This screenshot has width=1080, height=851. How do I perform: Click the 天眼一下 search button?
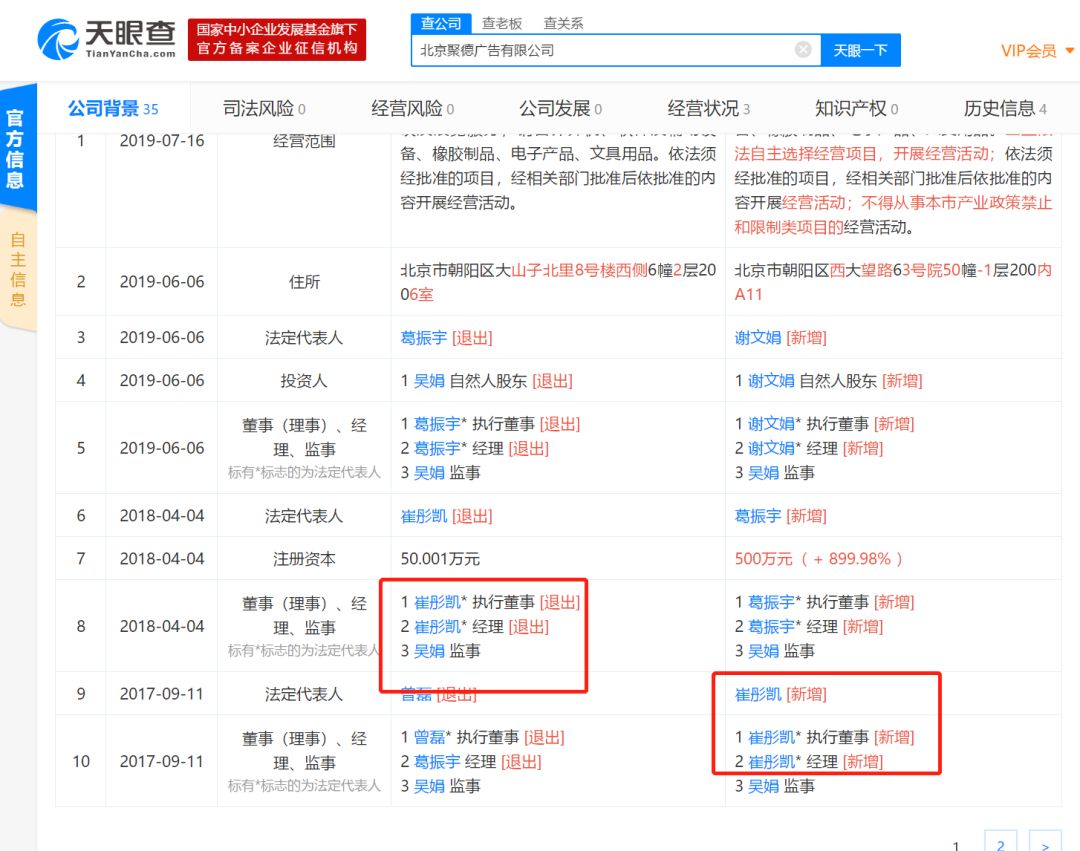[x=860, y=50]
